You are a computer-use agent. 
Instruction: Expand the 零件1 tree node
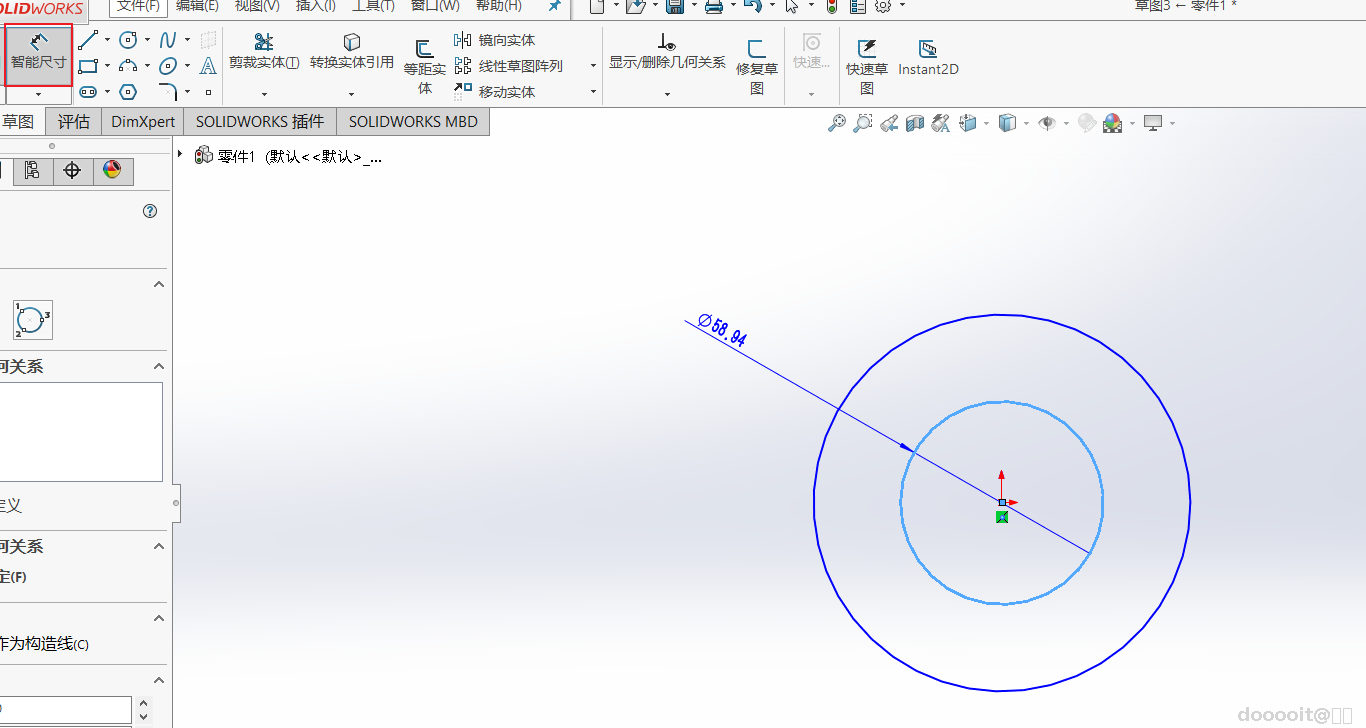(x=180, y=155)
